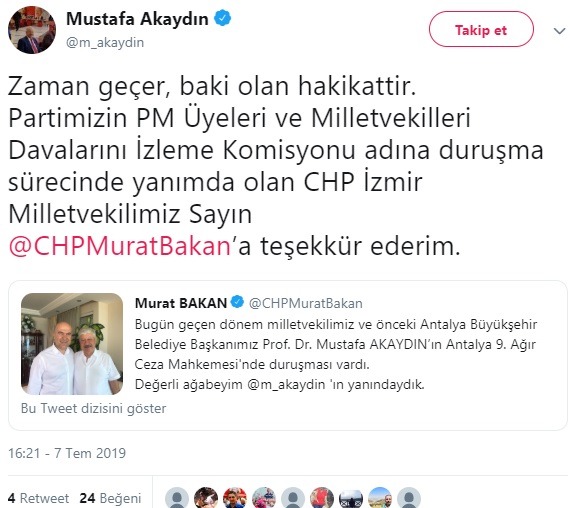This screenshot has height=508, width=570.
Task: Expand the tweet options chevron menu
Action: coord(559,31)
